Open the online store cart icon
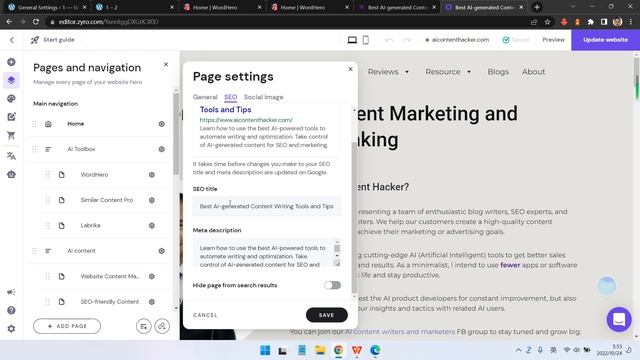The height and width of the screenshot is (360, 640). click(x=11, y=136)
